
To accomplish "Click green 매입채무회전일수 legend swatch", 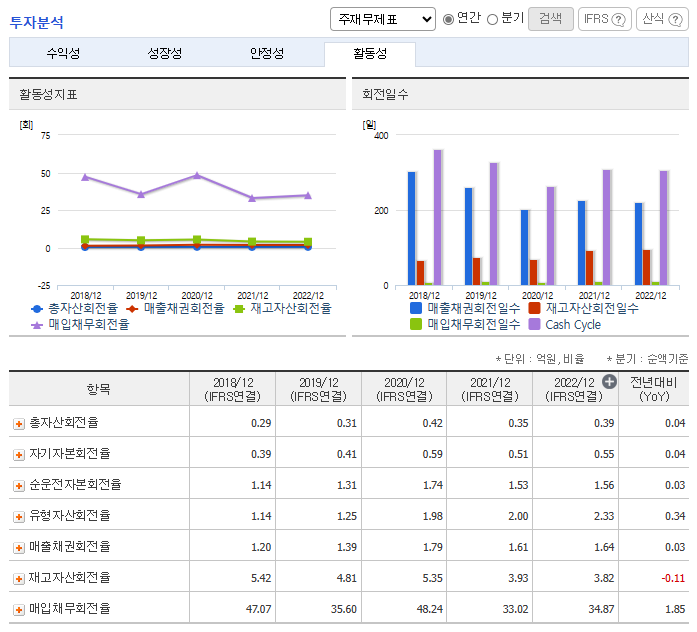I will [x=416, y=324].
